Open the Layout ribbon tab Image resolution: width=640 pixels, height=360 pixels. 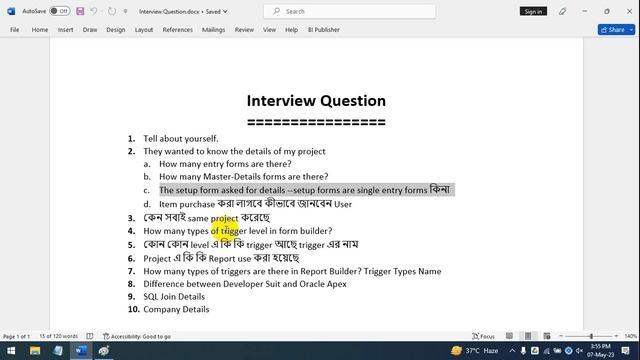tap(144, 30)
